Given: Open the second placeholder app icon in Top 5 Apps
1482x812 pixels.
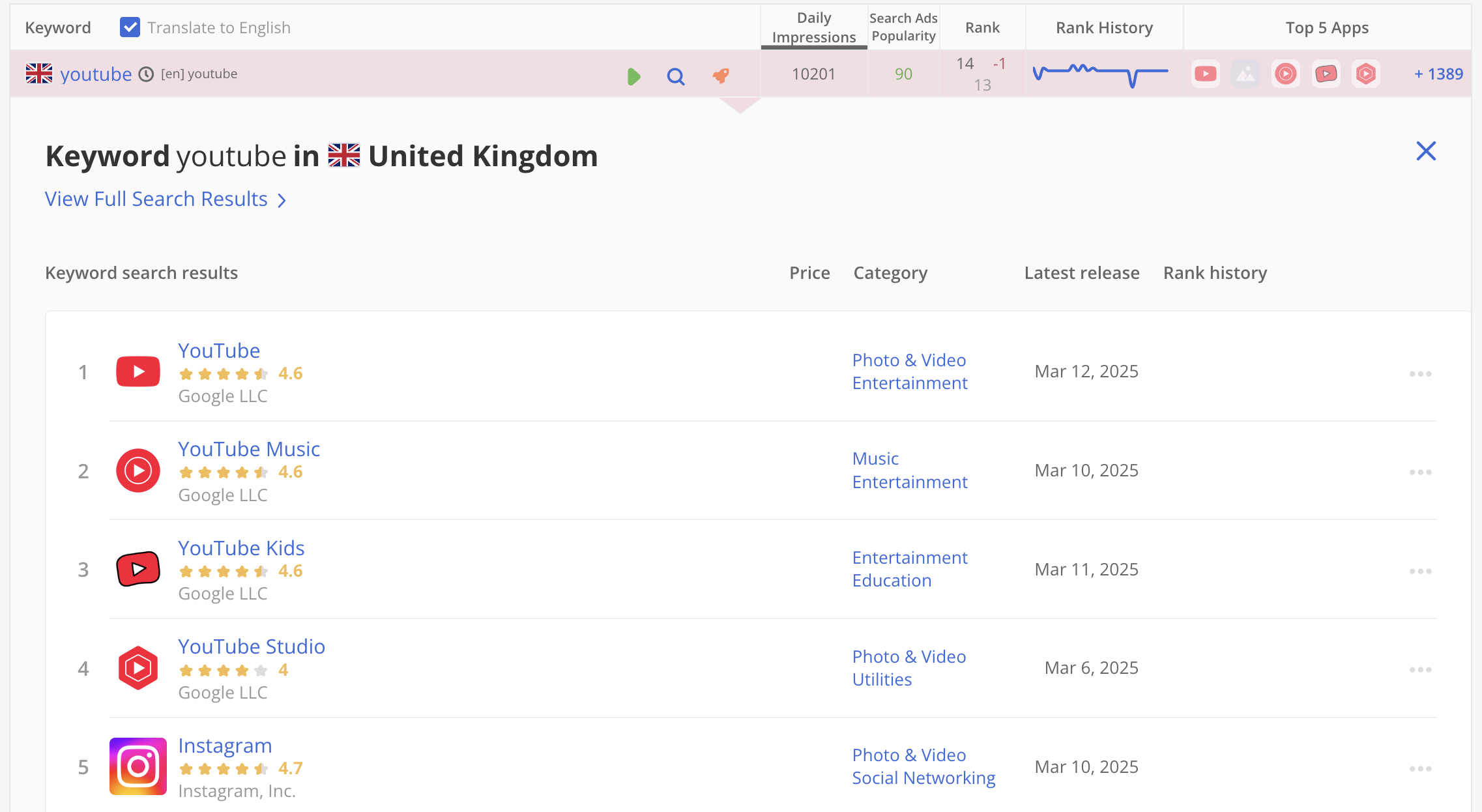Looking at the screenshot, I should (x=1245, y=74).
